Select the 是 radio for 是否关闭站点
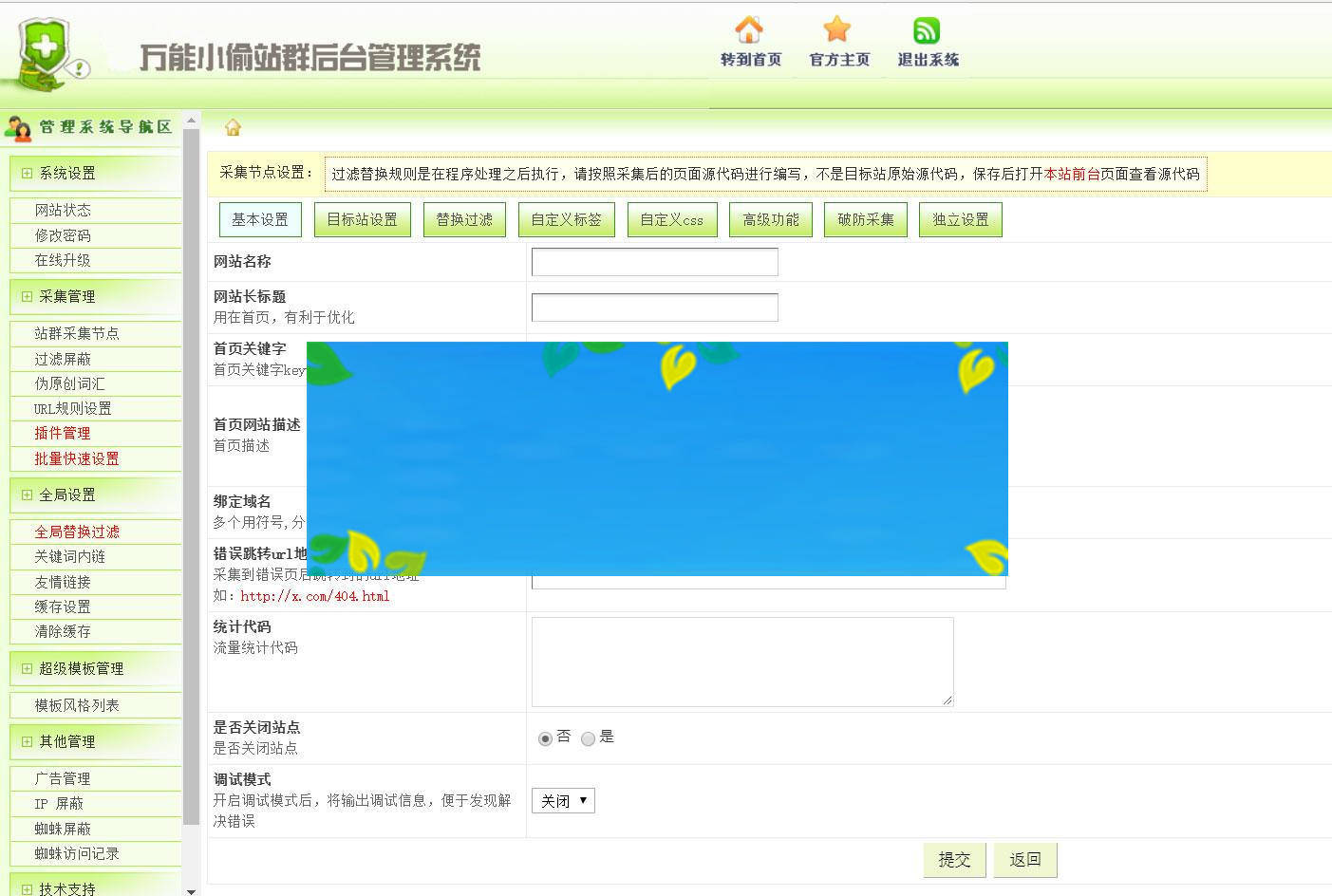 click(588, 737)
